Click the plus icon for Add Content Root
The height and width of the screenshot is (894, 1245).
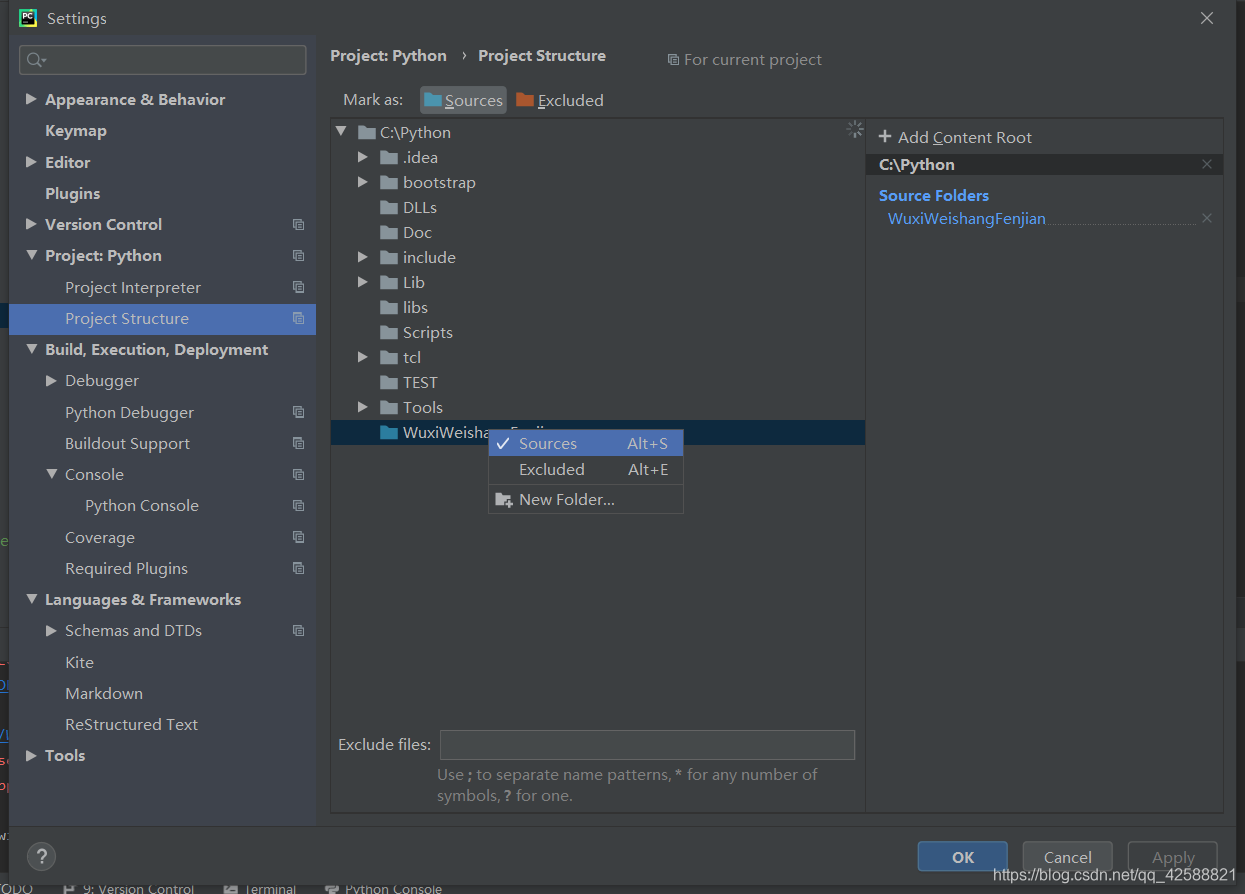tap(885, 137)
